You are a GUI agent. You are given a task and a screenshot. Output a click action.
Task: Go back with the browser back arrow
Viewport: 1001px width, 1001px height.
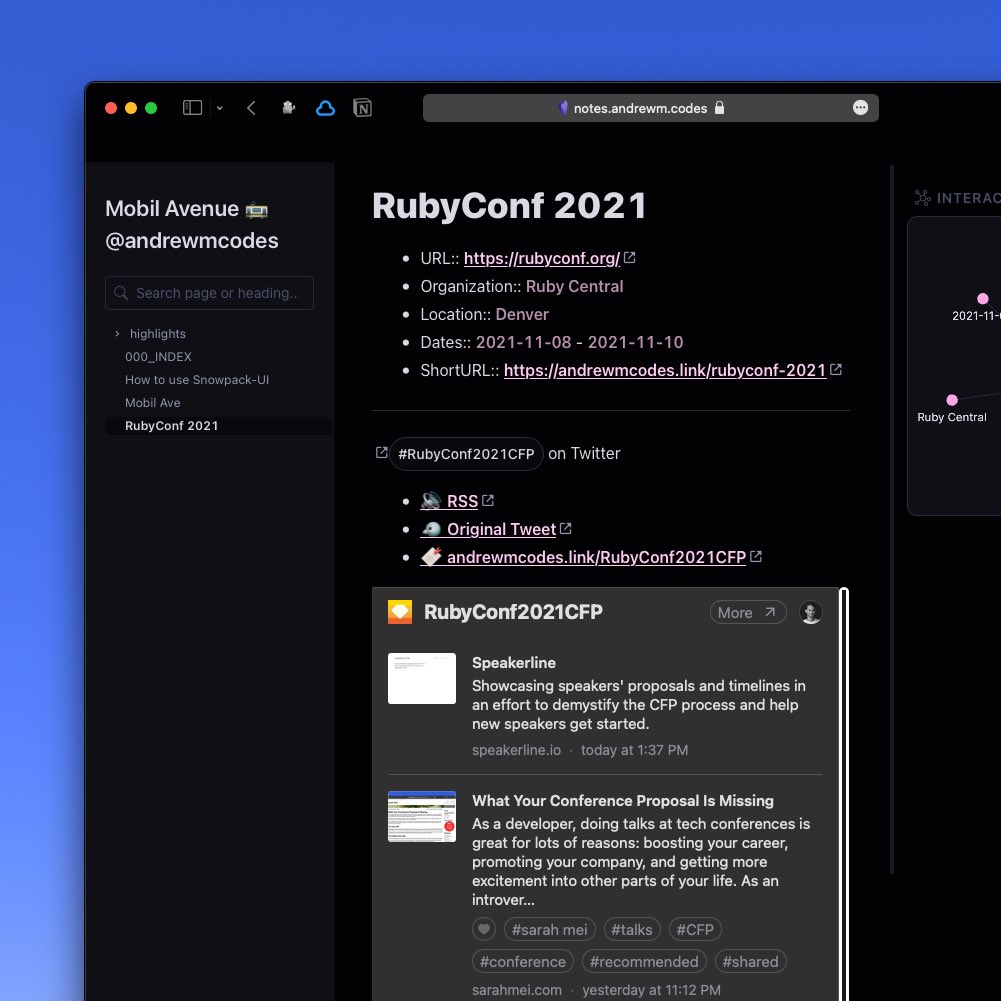pyautogui.click(x=252, y=108)
